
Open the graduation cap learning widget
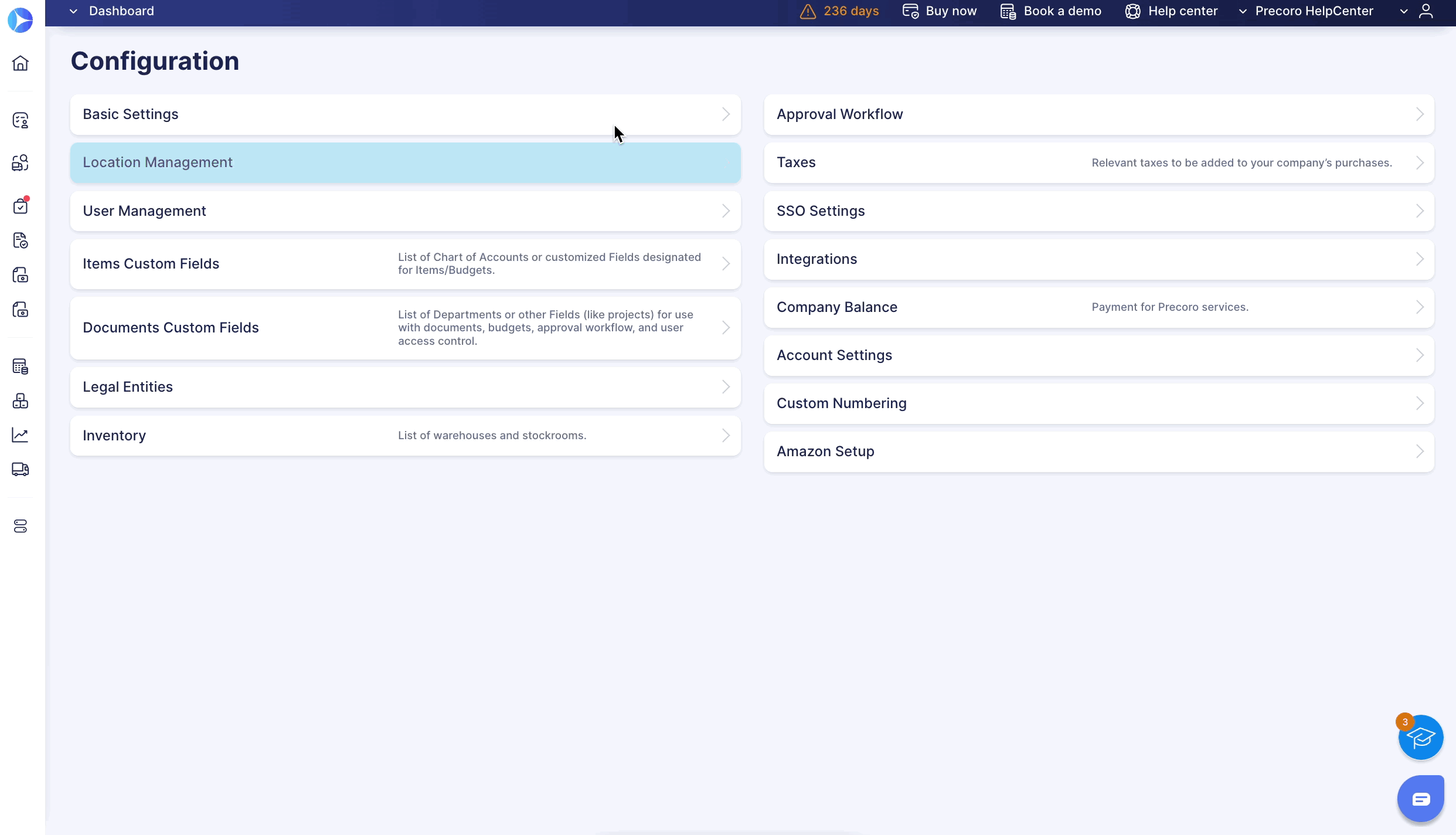click(1421, 738)
